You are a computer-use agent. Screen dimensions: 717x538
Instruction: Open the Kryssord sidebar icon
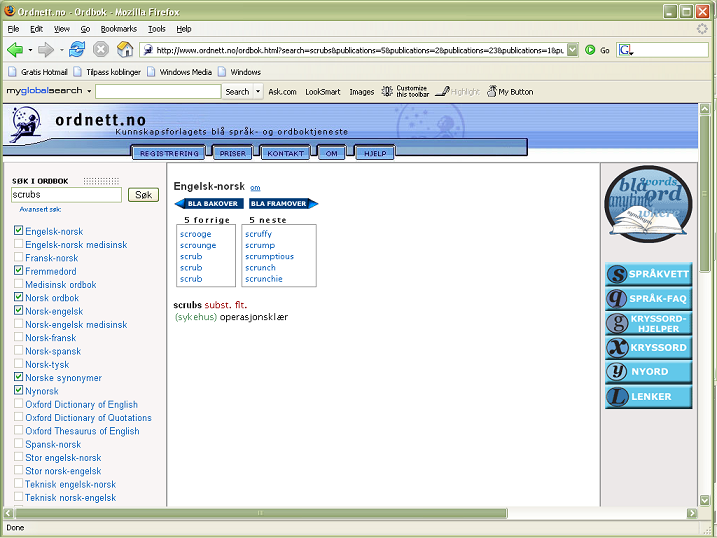pos(618,348)
